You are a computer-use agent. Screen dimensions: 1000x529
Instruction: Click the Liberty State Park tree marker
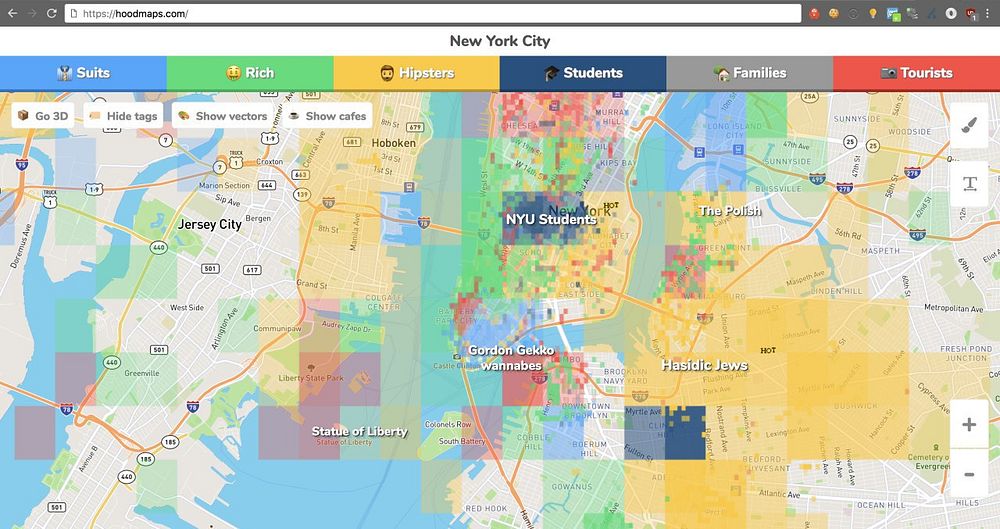click(311, 368)
